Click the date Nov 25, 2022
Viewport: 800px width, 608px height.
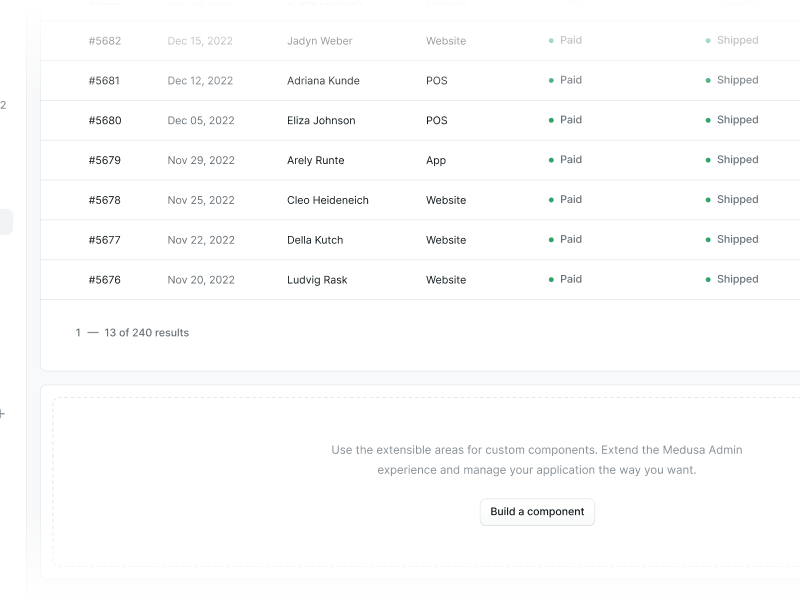[x=201, y=200]
